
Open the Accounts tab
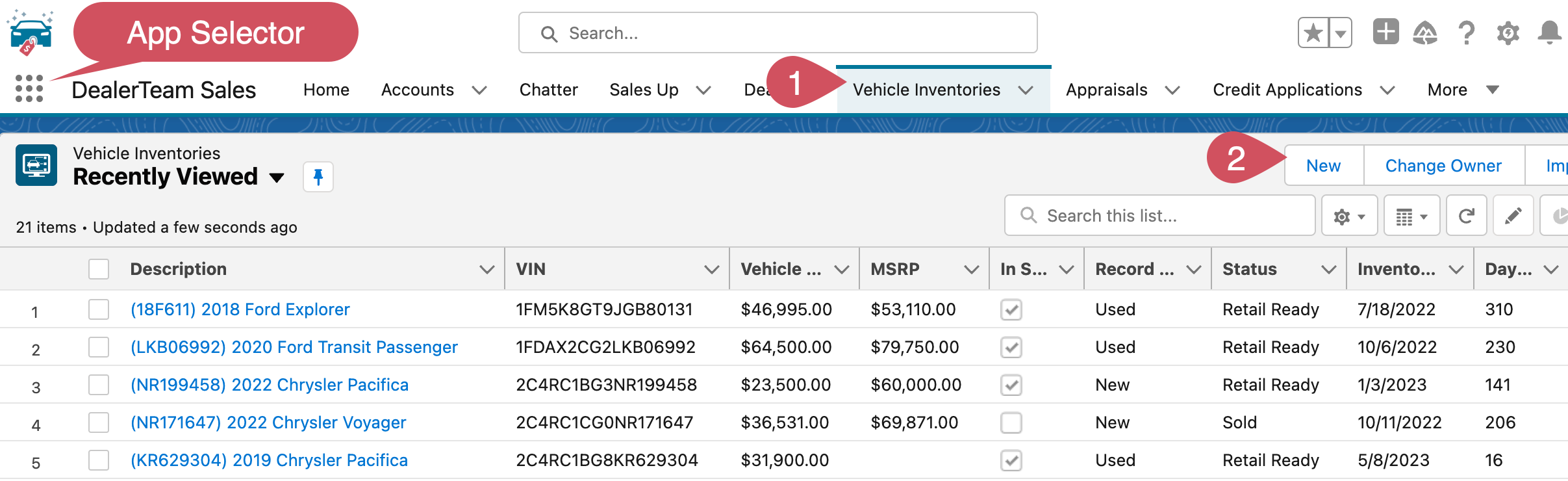point(417,90)
